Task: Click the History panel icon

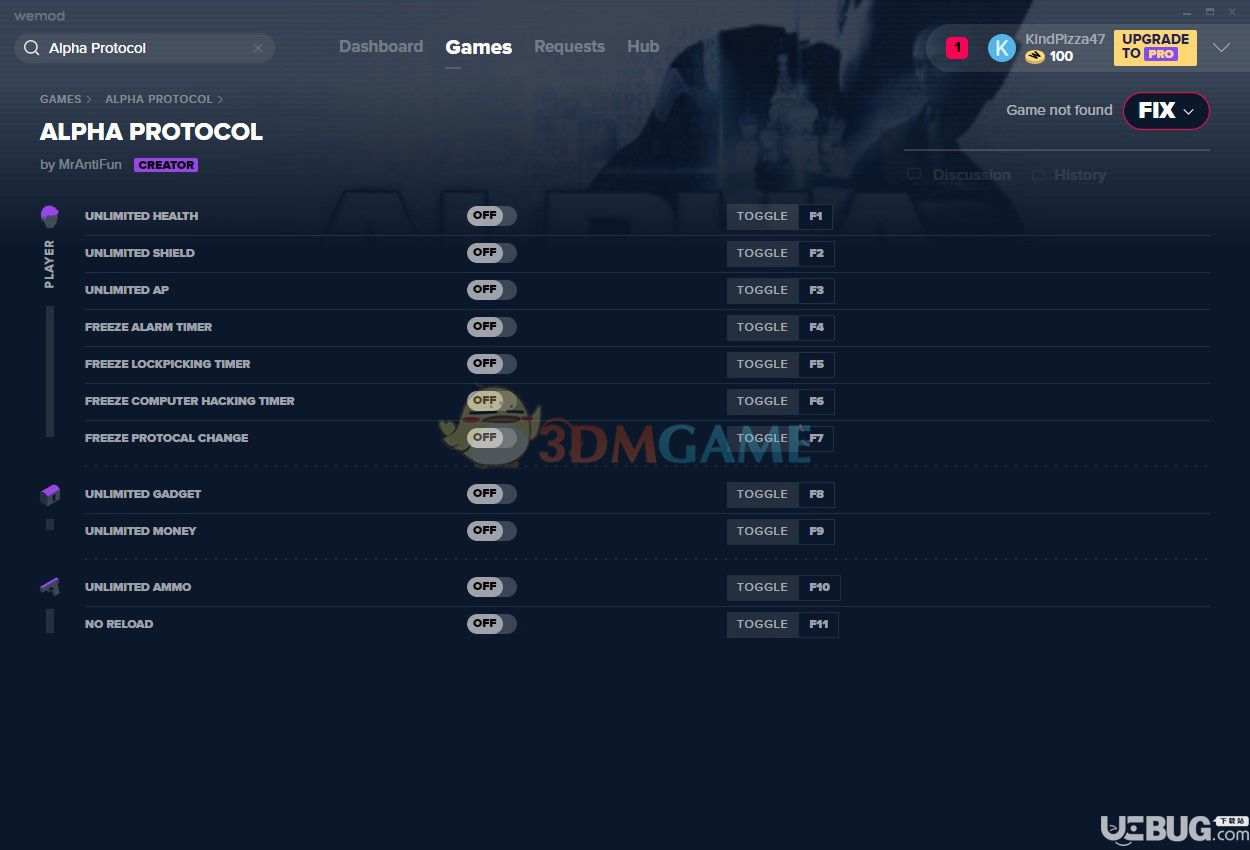Action: (x=1039, y=175)
